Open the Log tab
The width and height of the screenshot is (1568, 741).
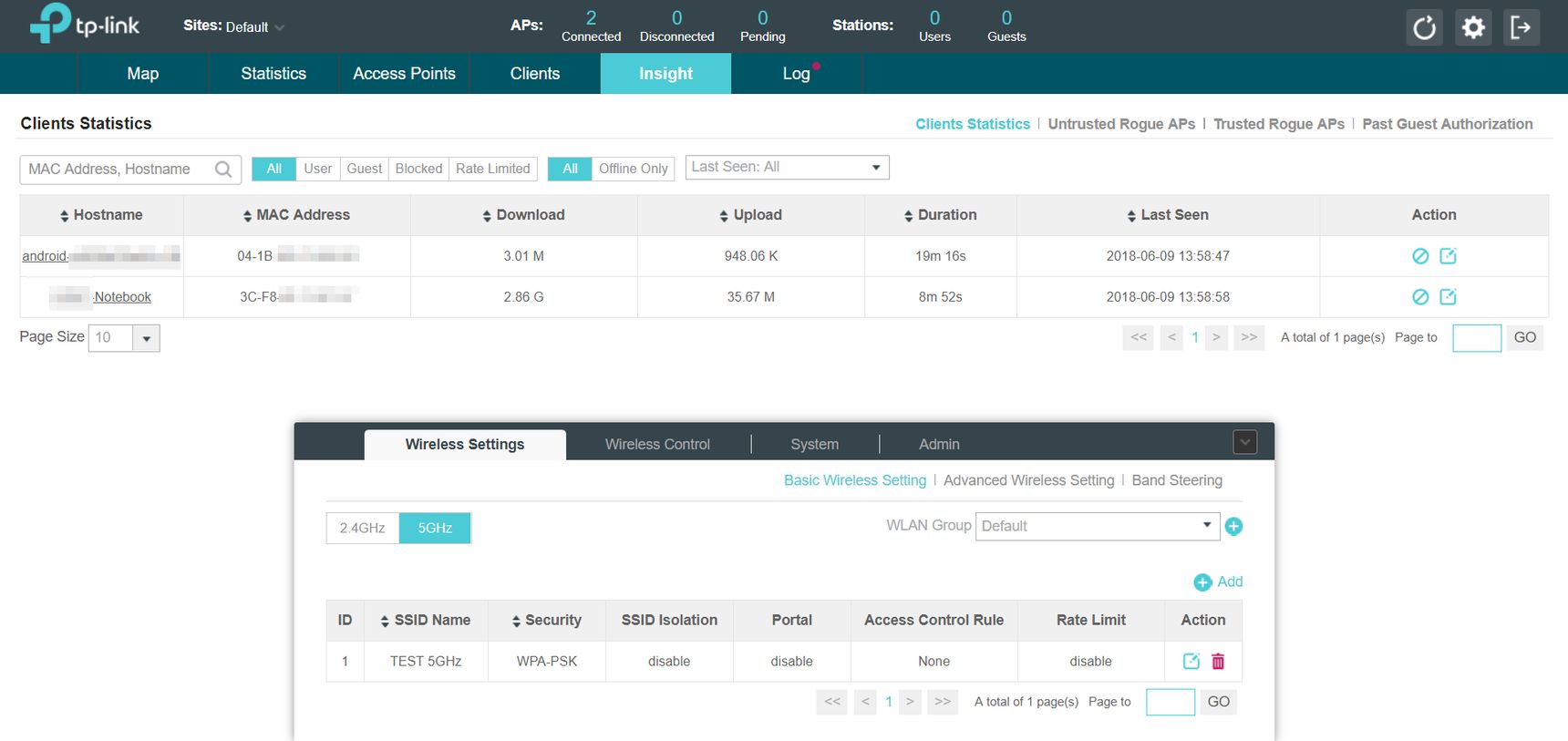pyautogui.click(x=797, y=74)
